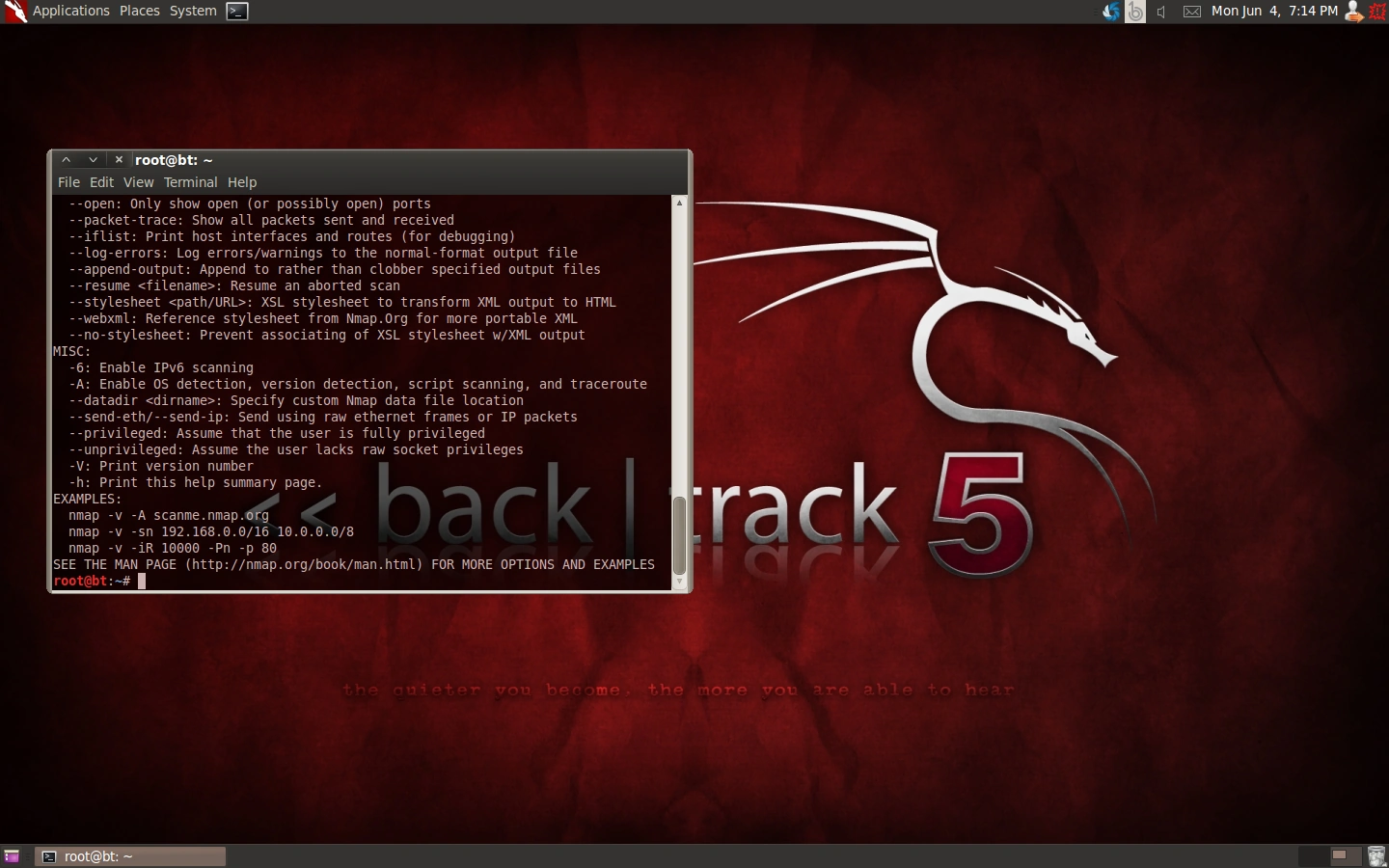
Task: Click the blue swirl tray icon
Action: [1111, 12]
